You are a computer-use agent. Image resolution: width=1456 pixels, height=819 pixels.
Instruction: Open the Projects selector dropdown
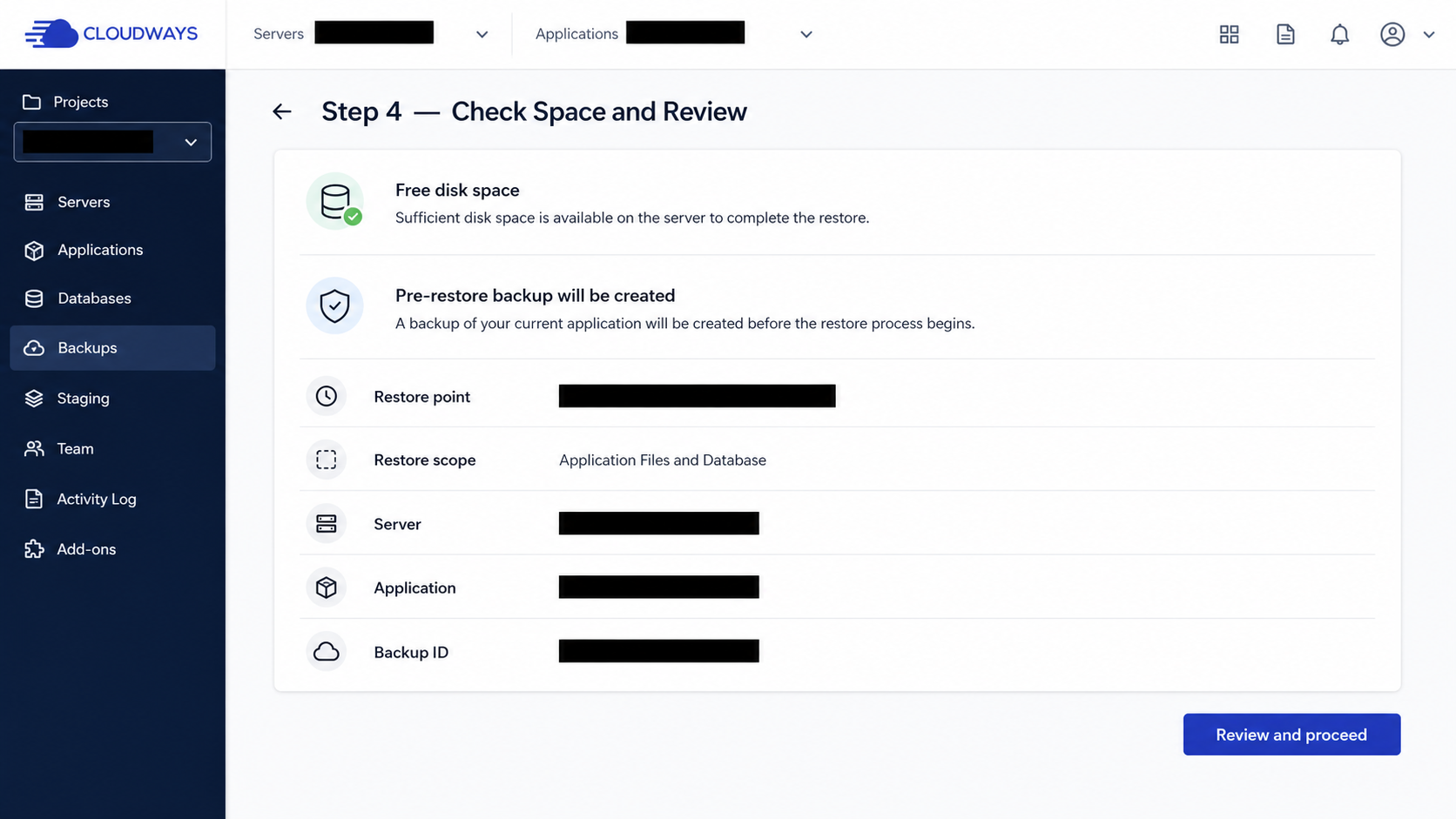coord(112,142)
